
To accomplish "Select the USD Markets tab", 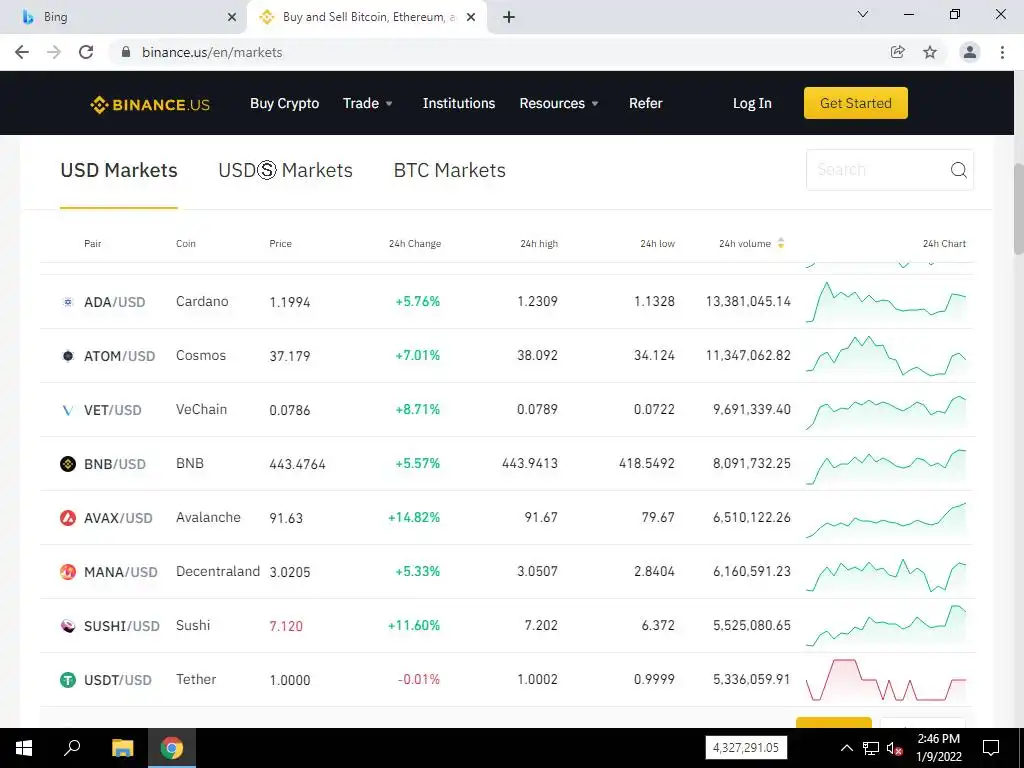I will click(x=119, y=170).
